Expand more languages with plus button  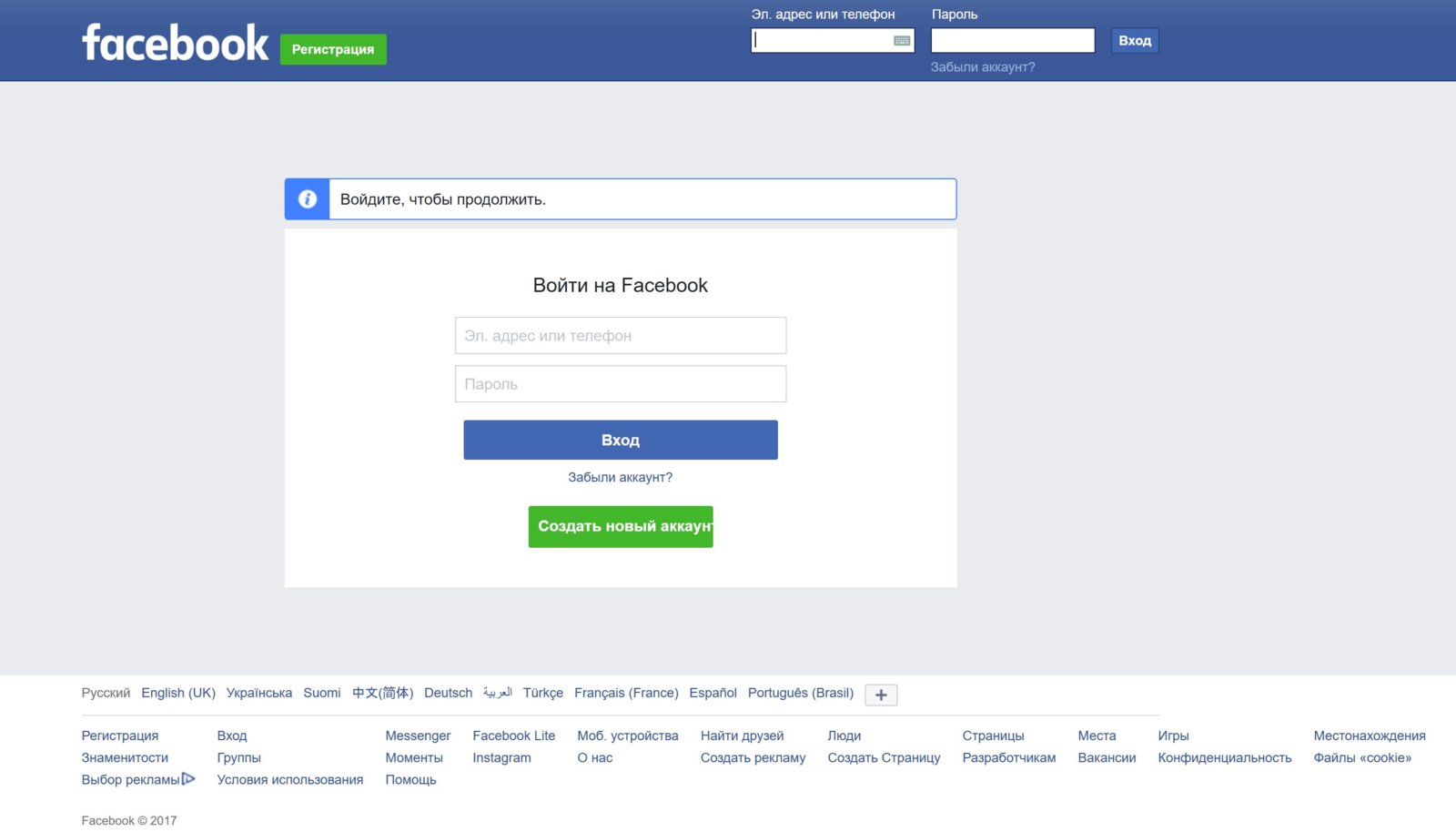tap(880, 695)
